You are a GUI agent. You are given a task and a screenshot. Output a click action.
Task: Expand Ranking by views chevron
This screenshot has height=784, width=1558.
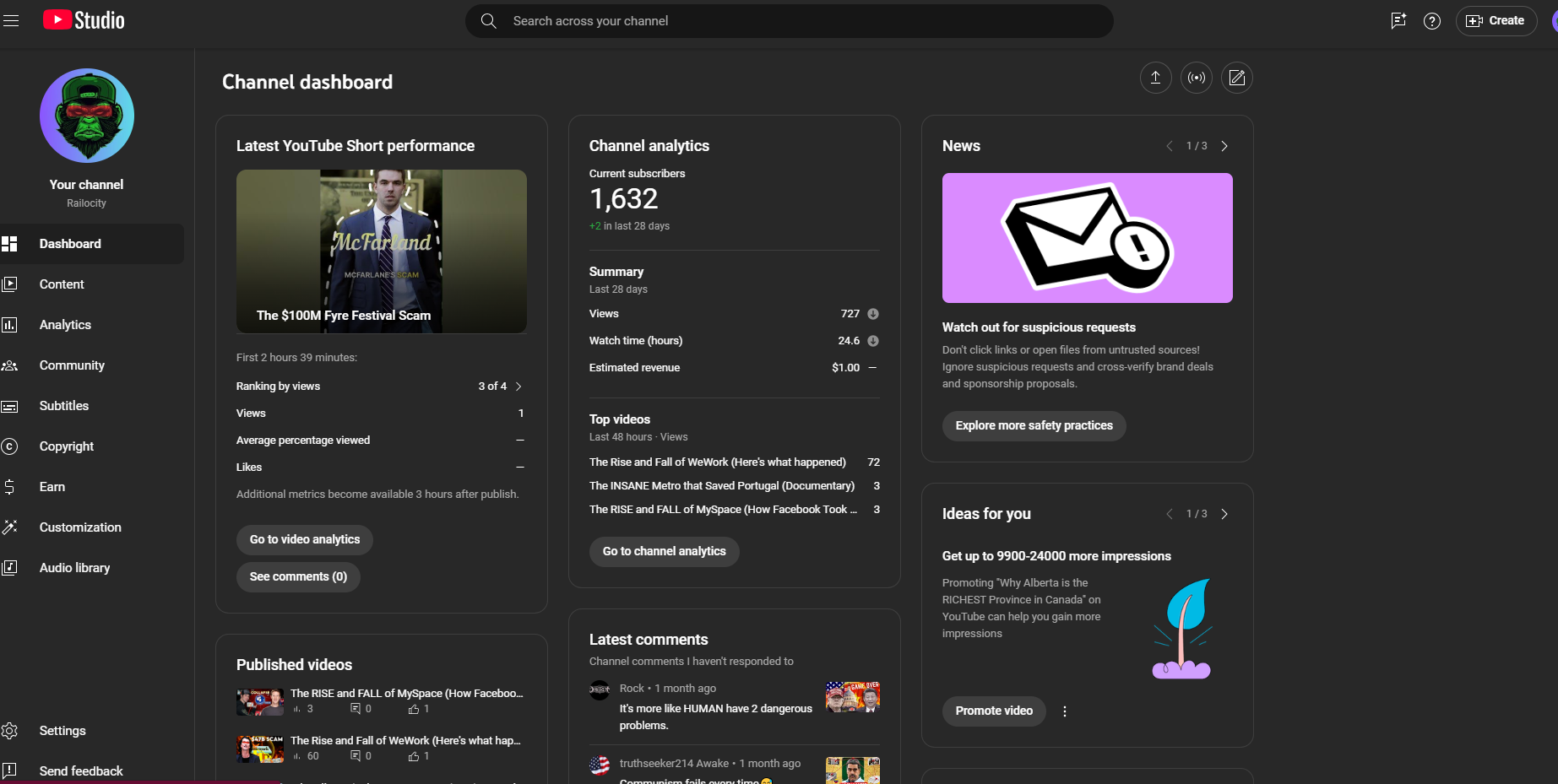coord(518,387)
